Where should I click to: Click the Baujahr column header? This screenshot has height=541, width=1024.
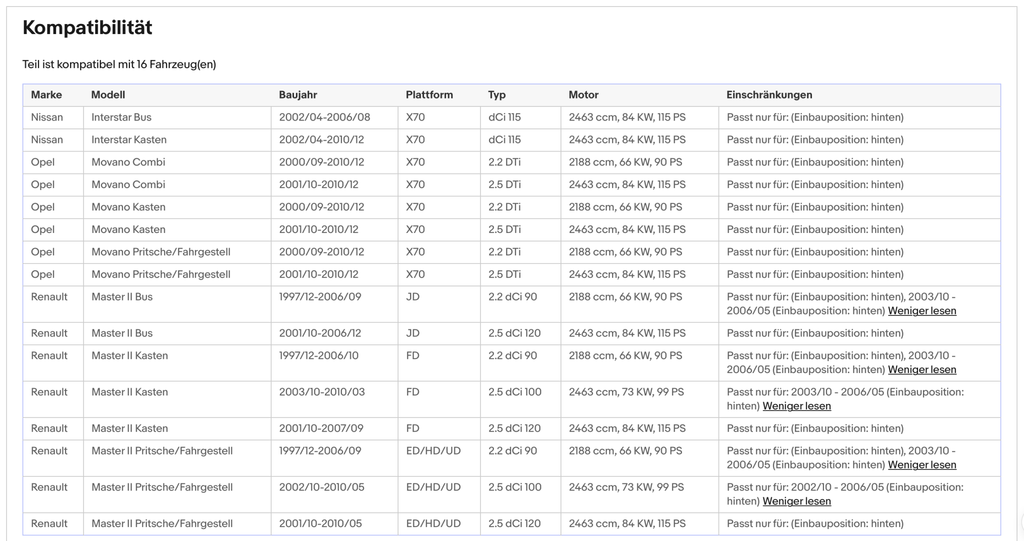298,95
